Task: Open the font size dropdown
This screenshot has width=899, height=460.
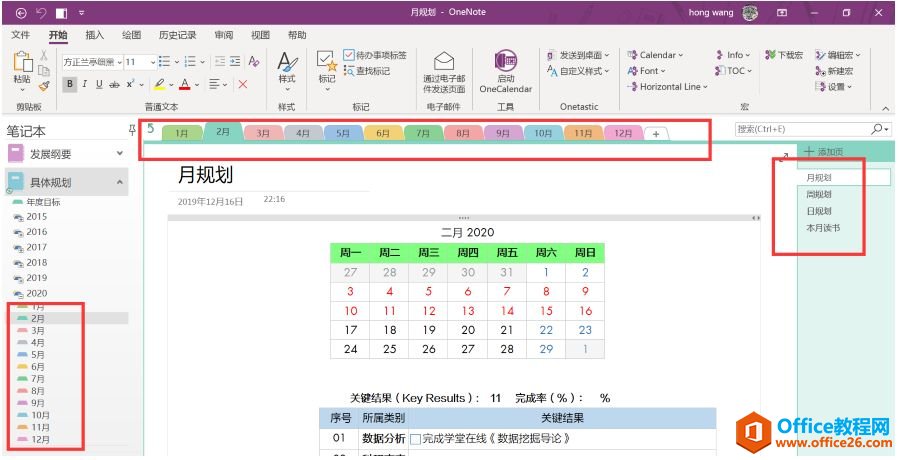Action: (153, 62)
